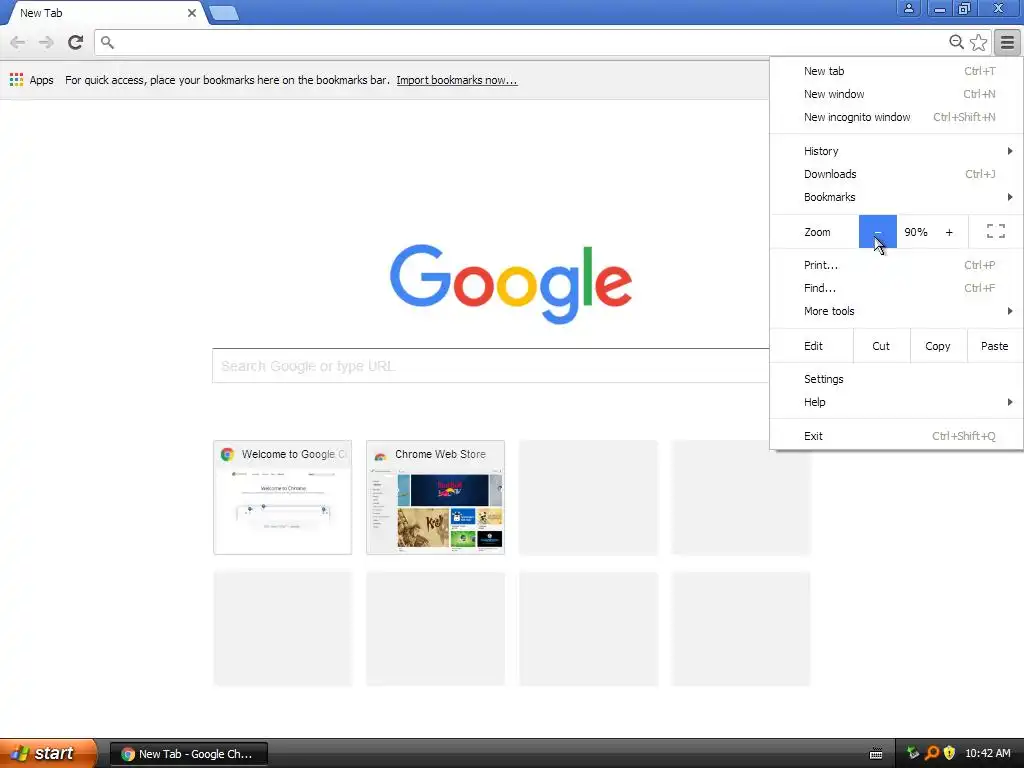Close the Chrome hamburger menu button
Viewport: 1024px width, 768px height.
1008,42
